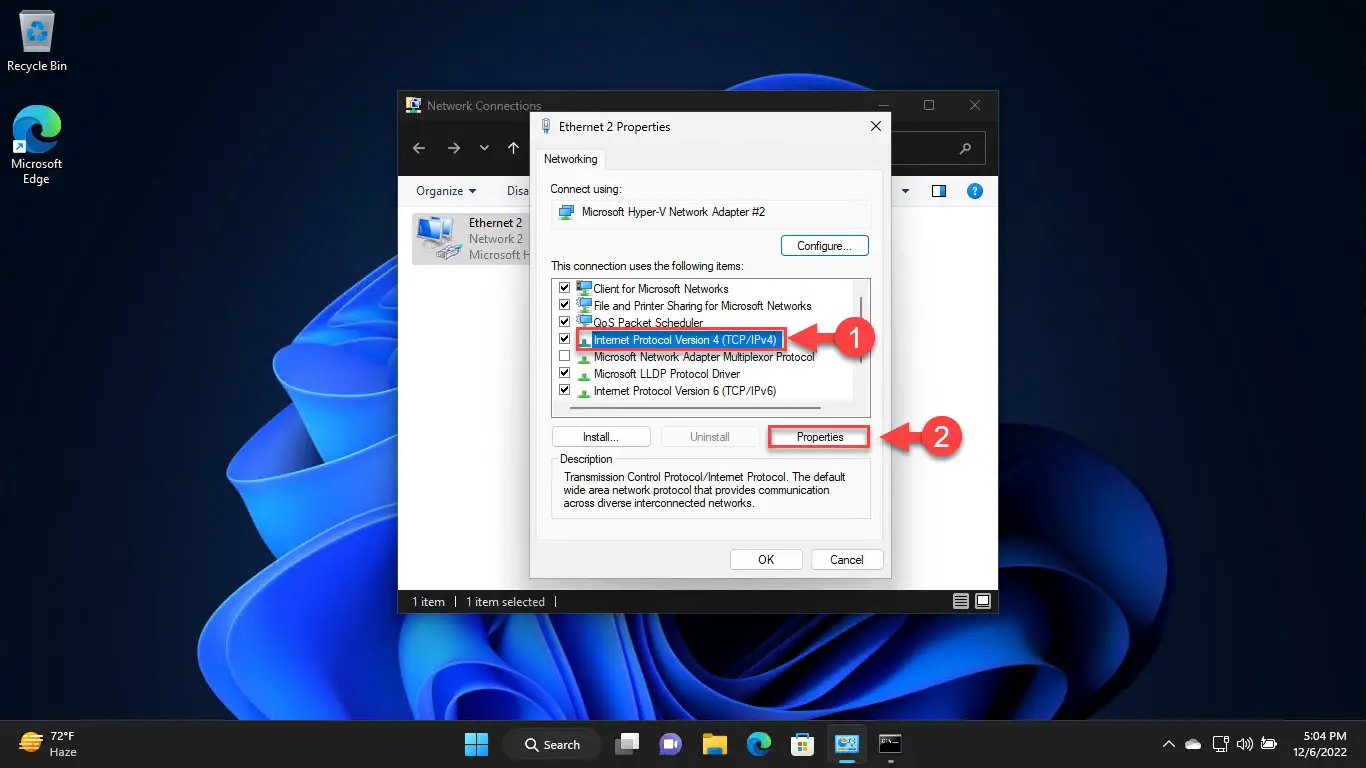
Task: Uncheck Internet Protocol Version 6 checkbox
Action: (565, 390)
